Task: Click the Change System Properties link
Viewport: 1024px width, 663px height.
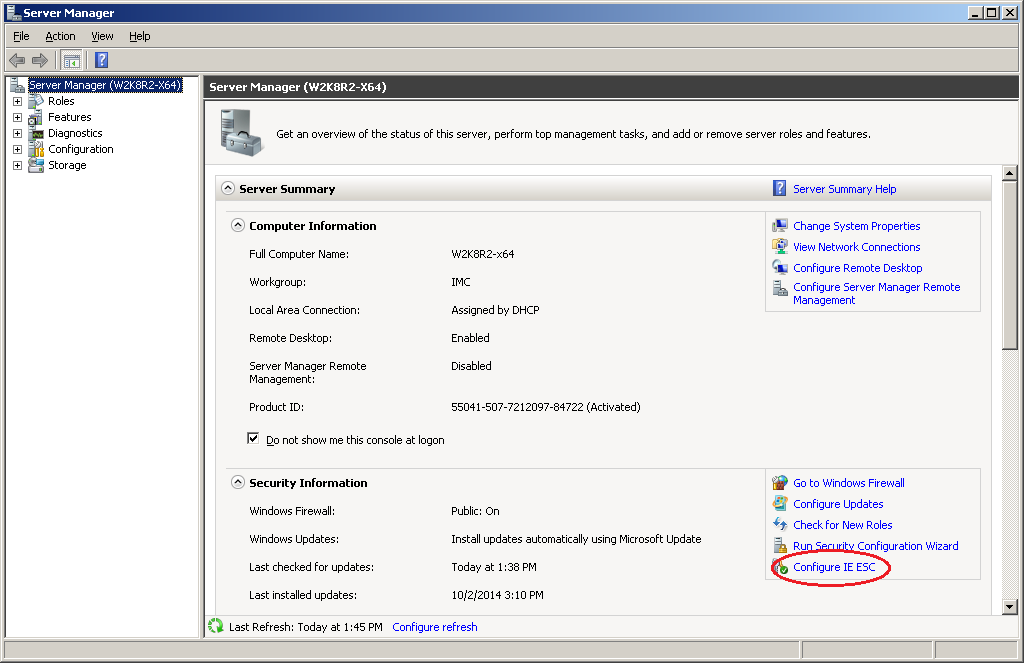Action: (x=856, y=226)
